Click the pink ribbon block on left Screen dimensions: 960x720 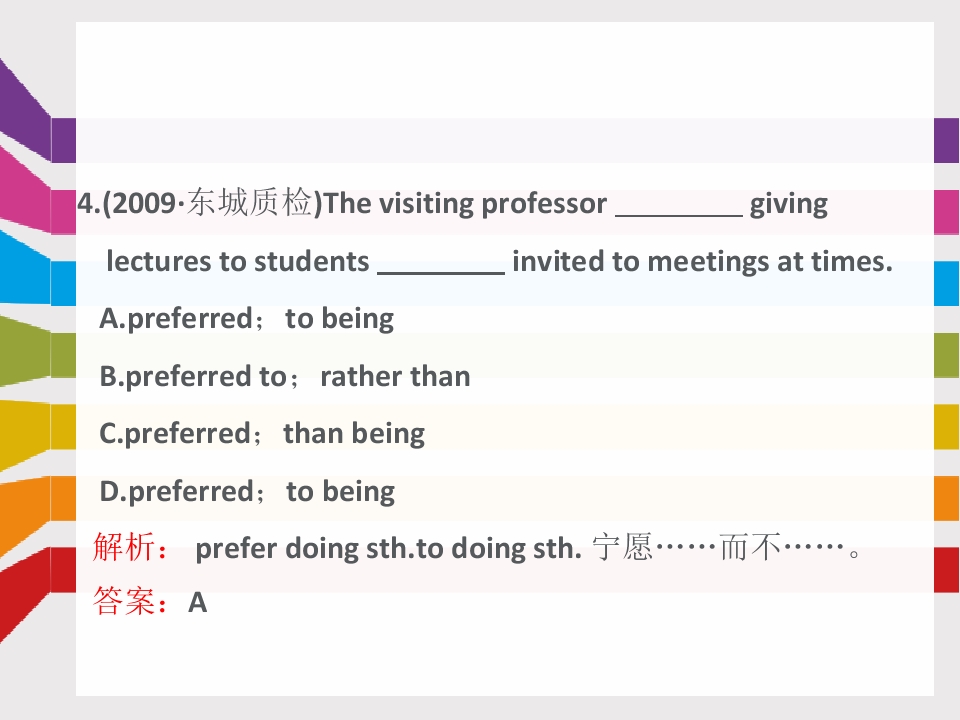[x=63, y=212]
